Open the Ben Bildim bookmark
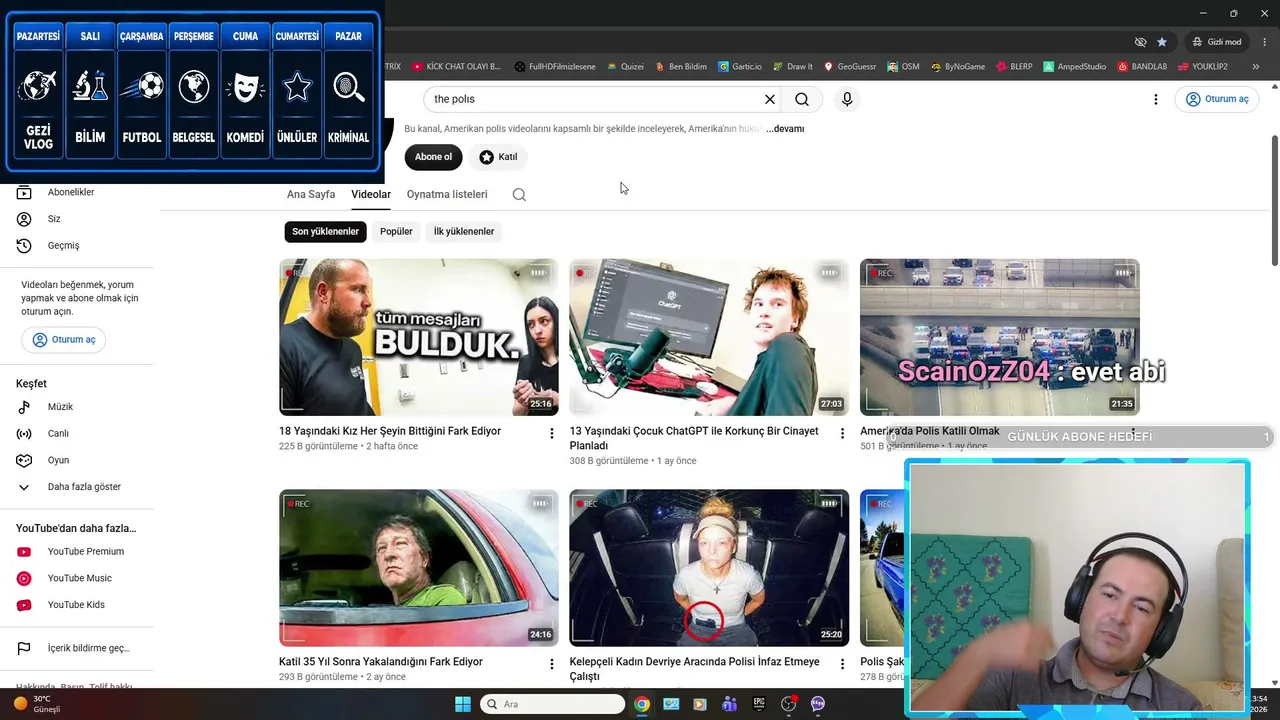The height and width of the screenshot is (720, 1280). pyautogui.click(x=681, y=67)
